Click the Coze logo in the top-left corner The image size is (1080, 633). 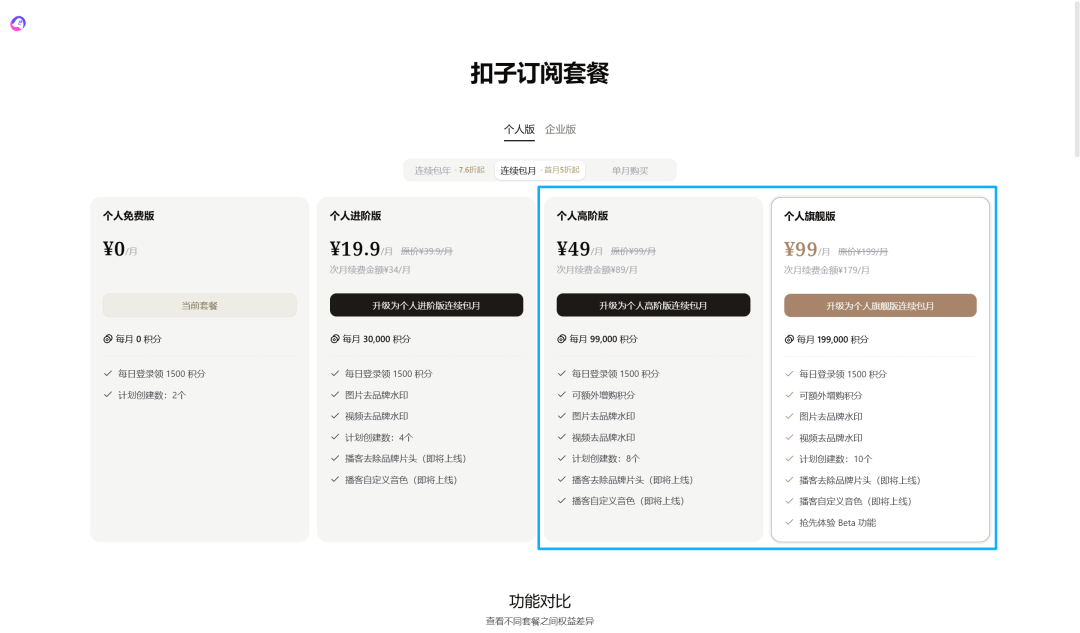click(x=17, y=22)
